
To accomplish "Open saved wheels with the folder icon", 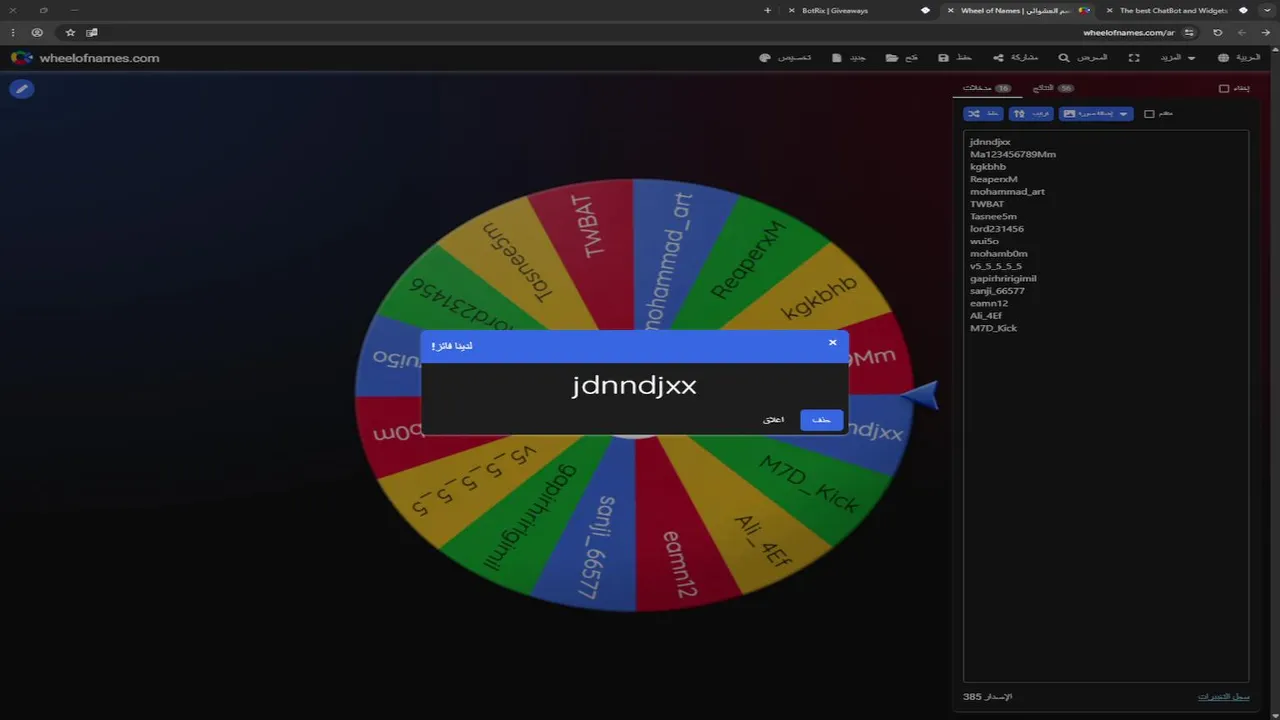I will point(891,58).
